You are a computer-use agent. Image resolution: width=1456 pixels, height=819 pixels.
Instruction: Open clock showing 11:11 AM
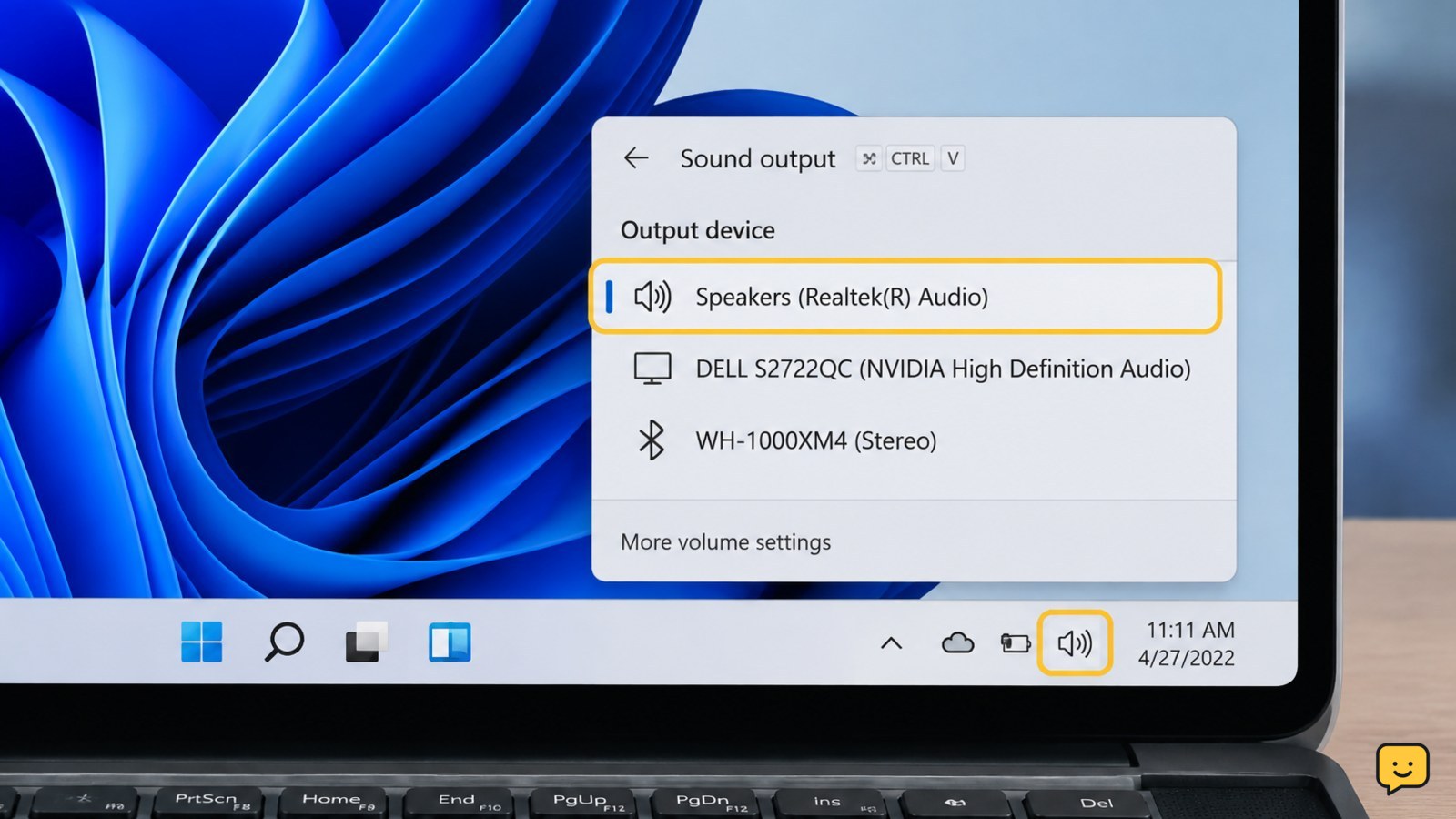click(1190, 630)
